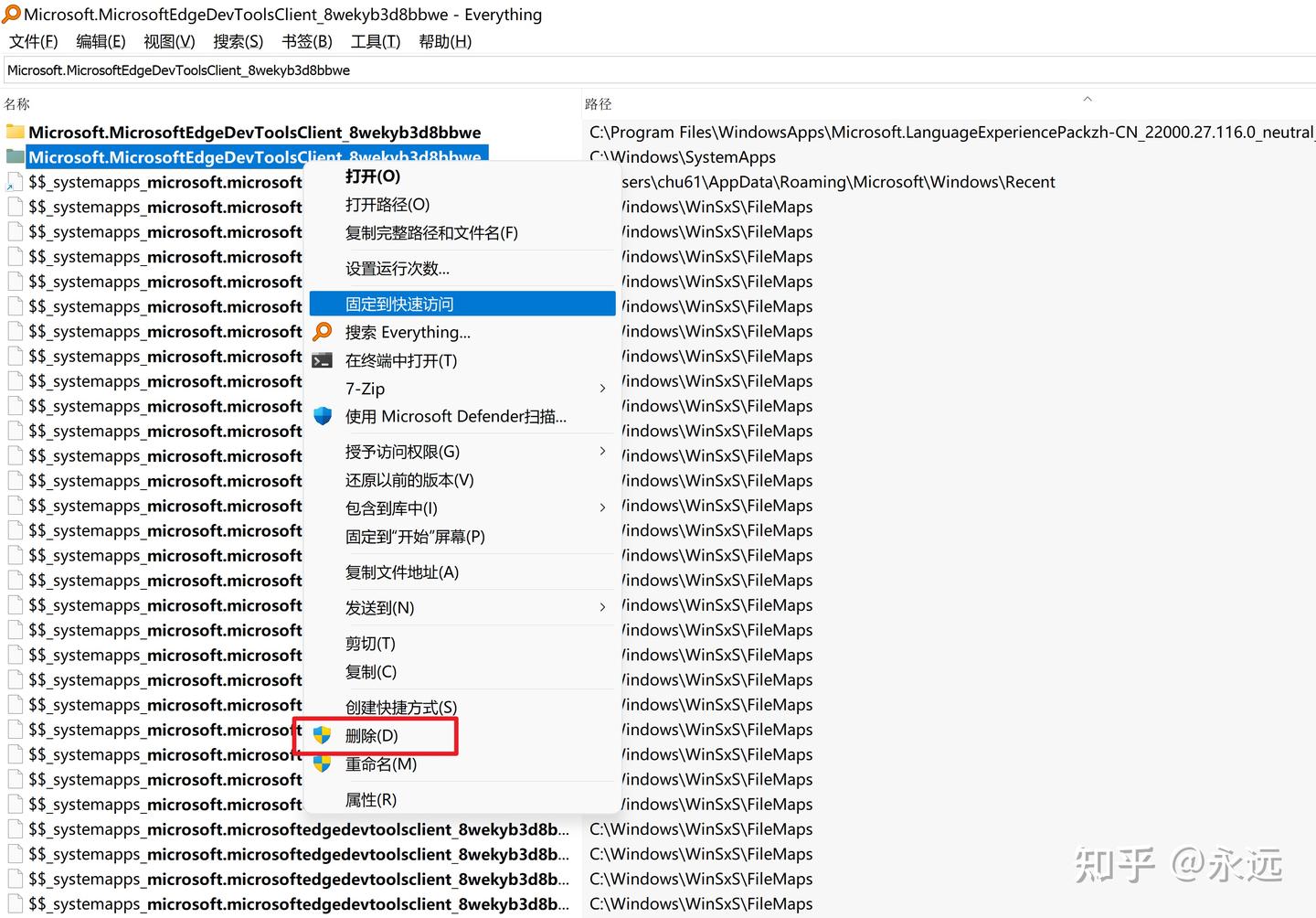1316x918 pixels.
Task: Click the search input field showing the query
Action: tap(366, 69)
